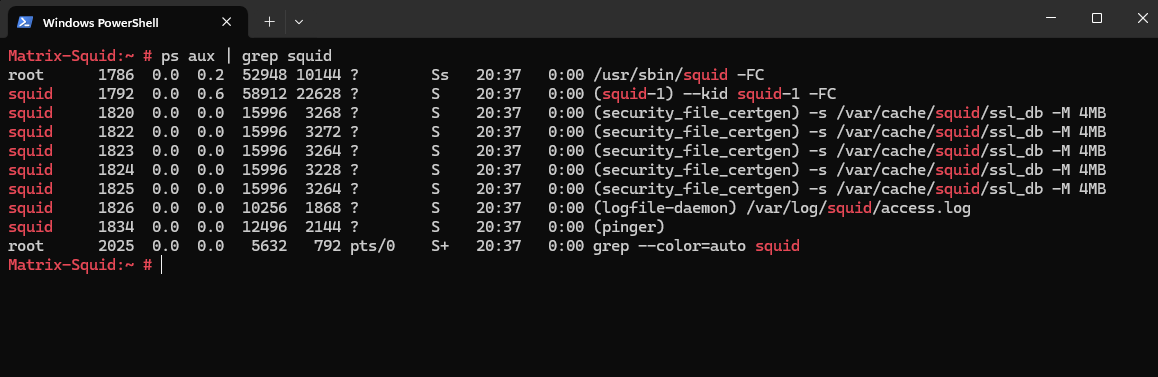Viewport: 1158px width, 377px height.
Task: Click the '/usr/sbin/squid -FC' process path
Action: click(x=679, y=75)
